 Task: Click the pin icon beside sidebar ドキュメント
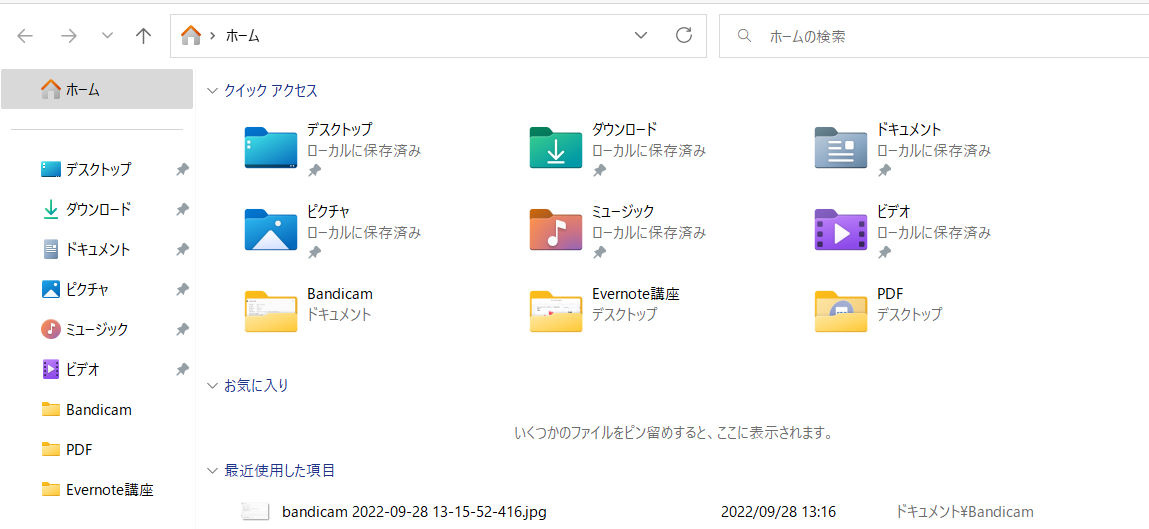click(182, 250)
